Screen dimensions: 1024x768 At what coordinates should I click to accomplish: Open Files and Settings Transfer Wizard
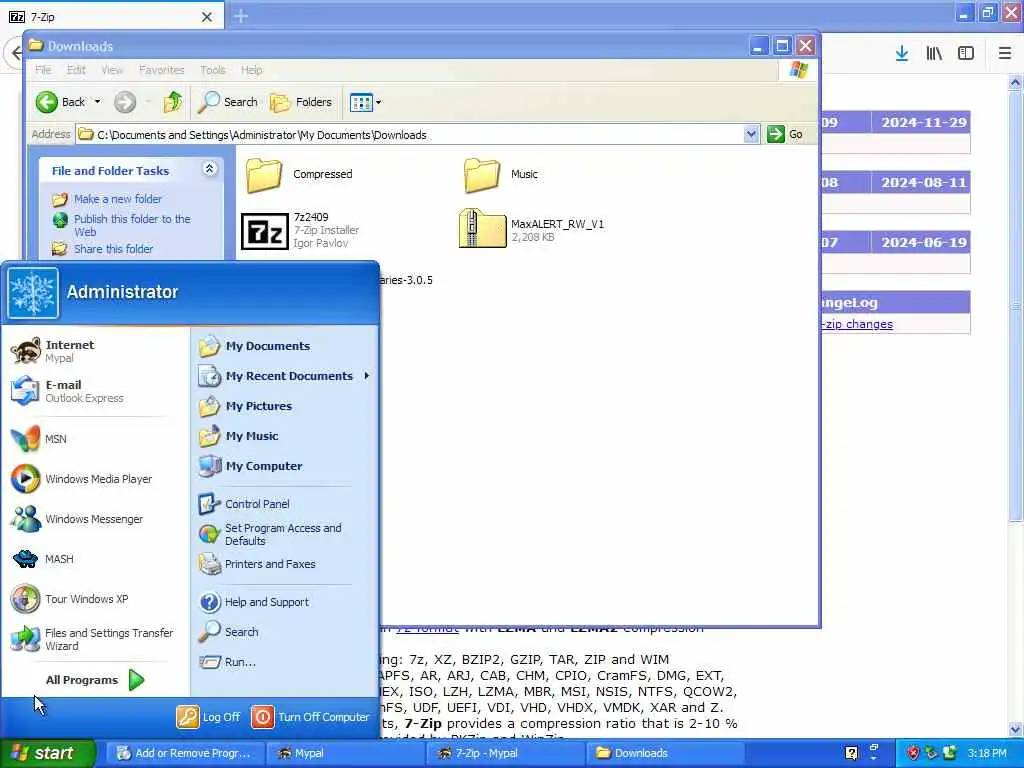point(95,639)
